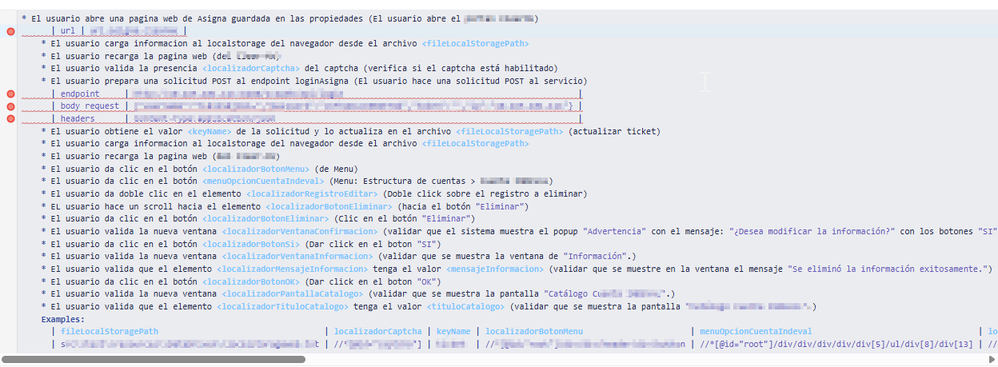The image size is (998, 367).
Task: Click the horizontal scrollbar thumb
Action: point(154,359)
